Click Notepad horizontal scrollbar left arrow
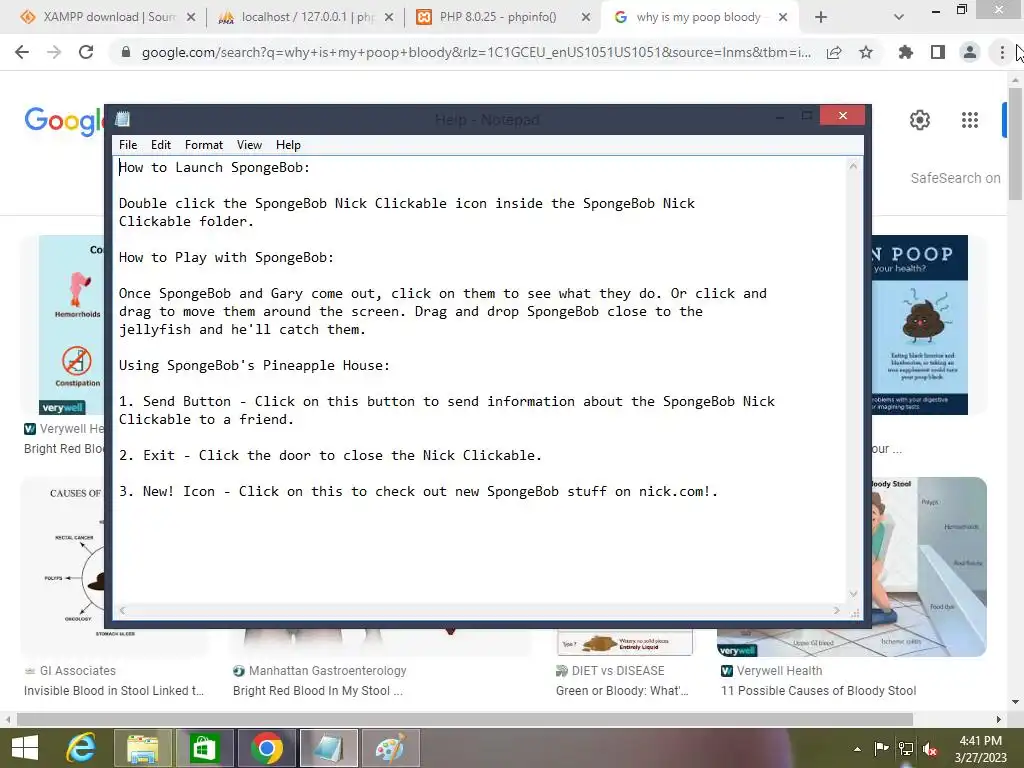1024x768 pixels. (122, 611)
